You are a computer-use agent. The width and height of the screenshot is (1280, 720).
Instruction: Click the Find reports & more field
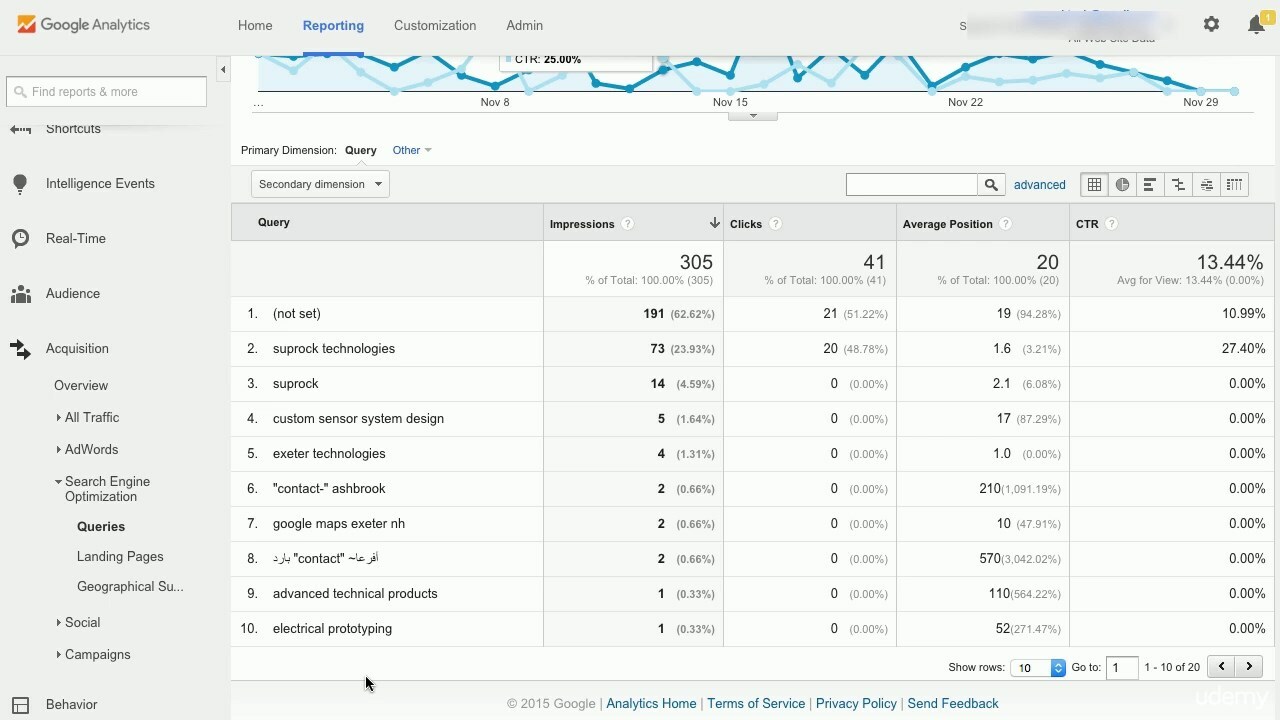coord(106,92)
